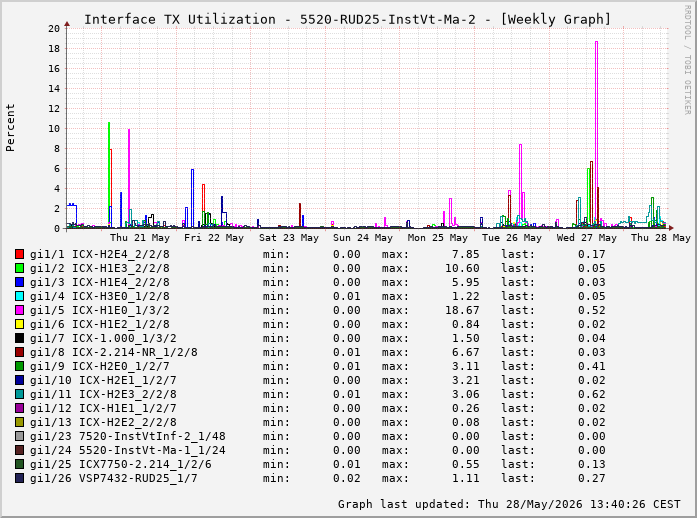Select legend label gi1/6 ICX-H1E2_1/2/8
The width and height of the screenshot is (697, 518).
click(x=100, y=324)
